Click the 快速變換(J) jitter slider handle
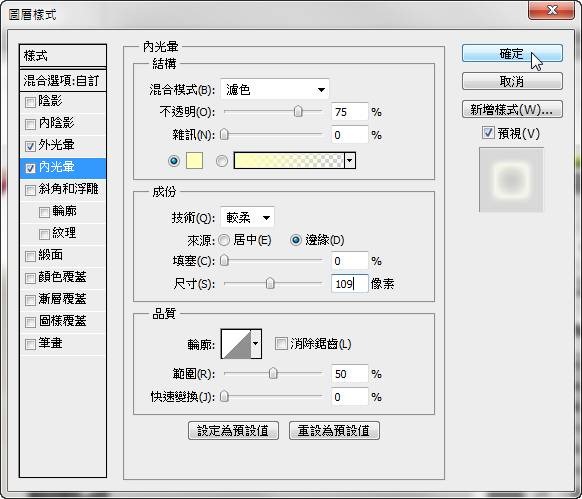This screenshot has height=499, width=582. pos(224,396)
